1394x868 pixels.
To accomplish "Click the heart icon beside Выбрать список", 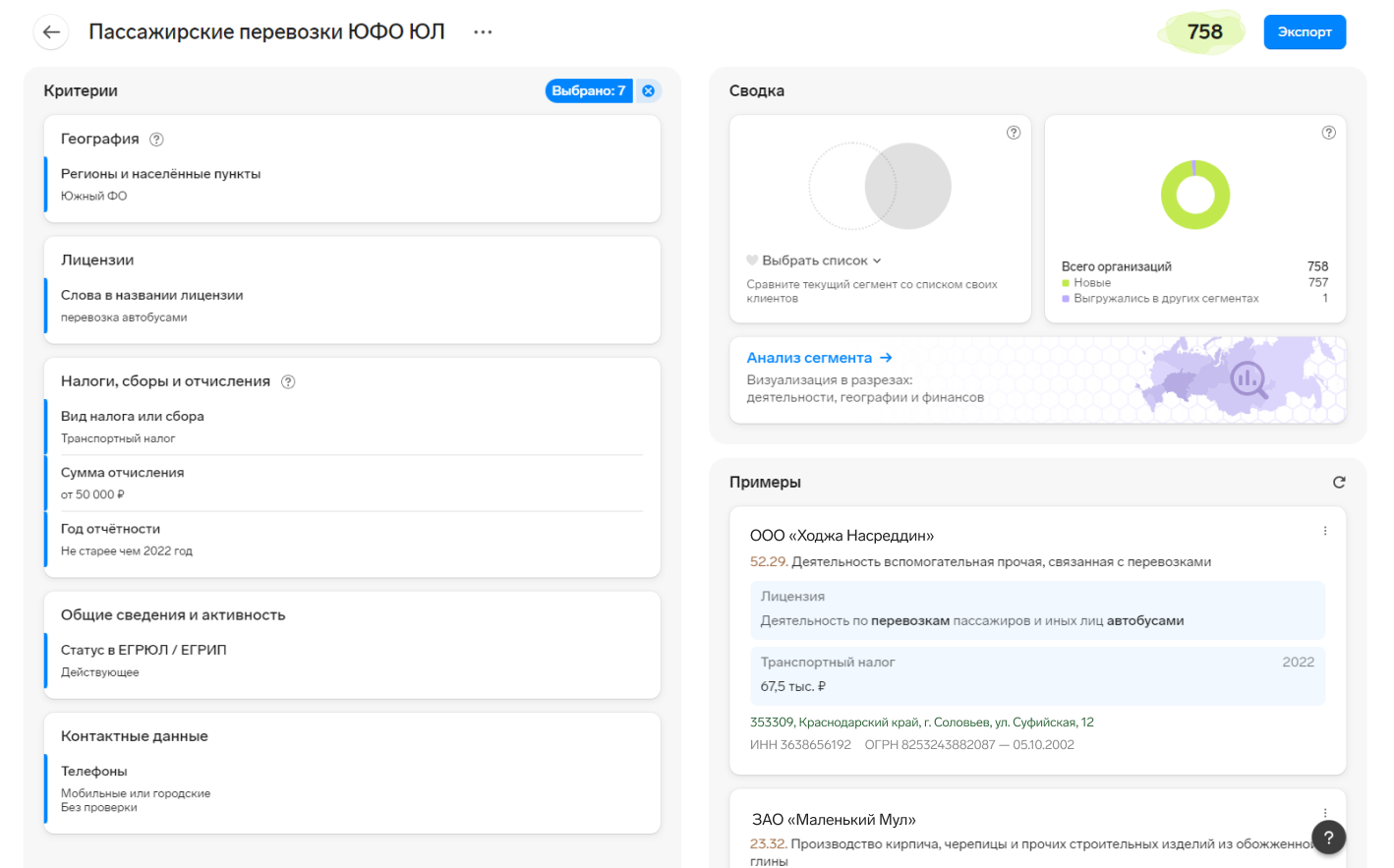I will click(x=752, y=260).
